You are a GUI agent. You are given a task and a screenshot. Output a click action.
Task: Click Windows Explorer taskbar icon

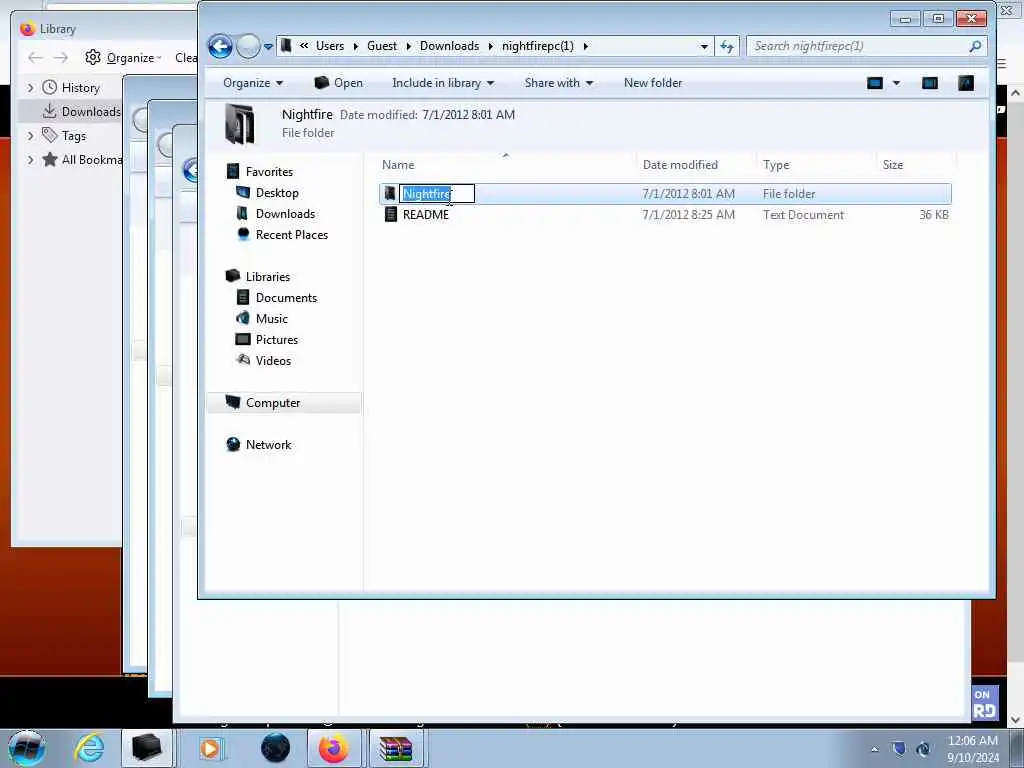(147, 748)
